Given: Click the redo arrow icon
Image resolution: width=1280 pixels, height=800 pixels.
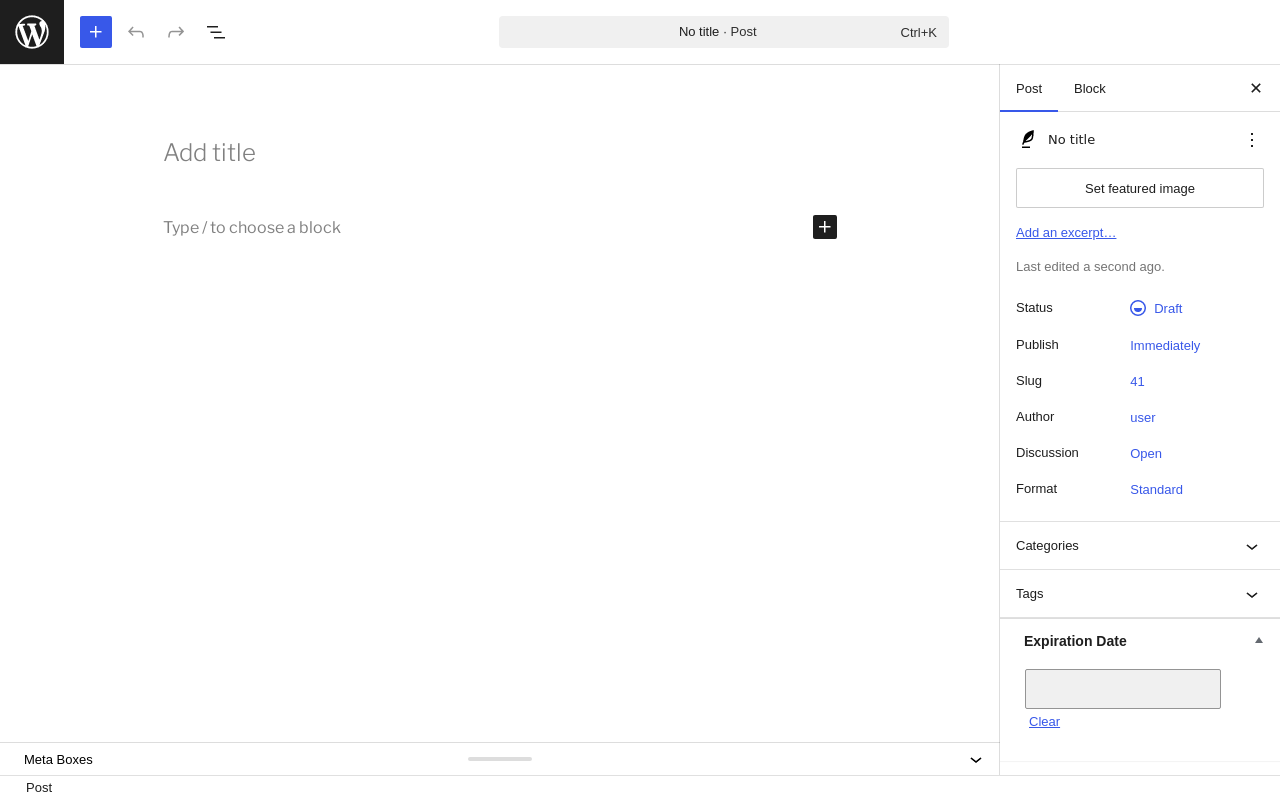Looking at the screenshot, I should (176, 32).
